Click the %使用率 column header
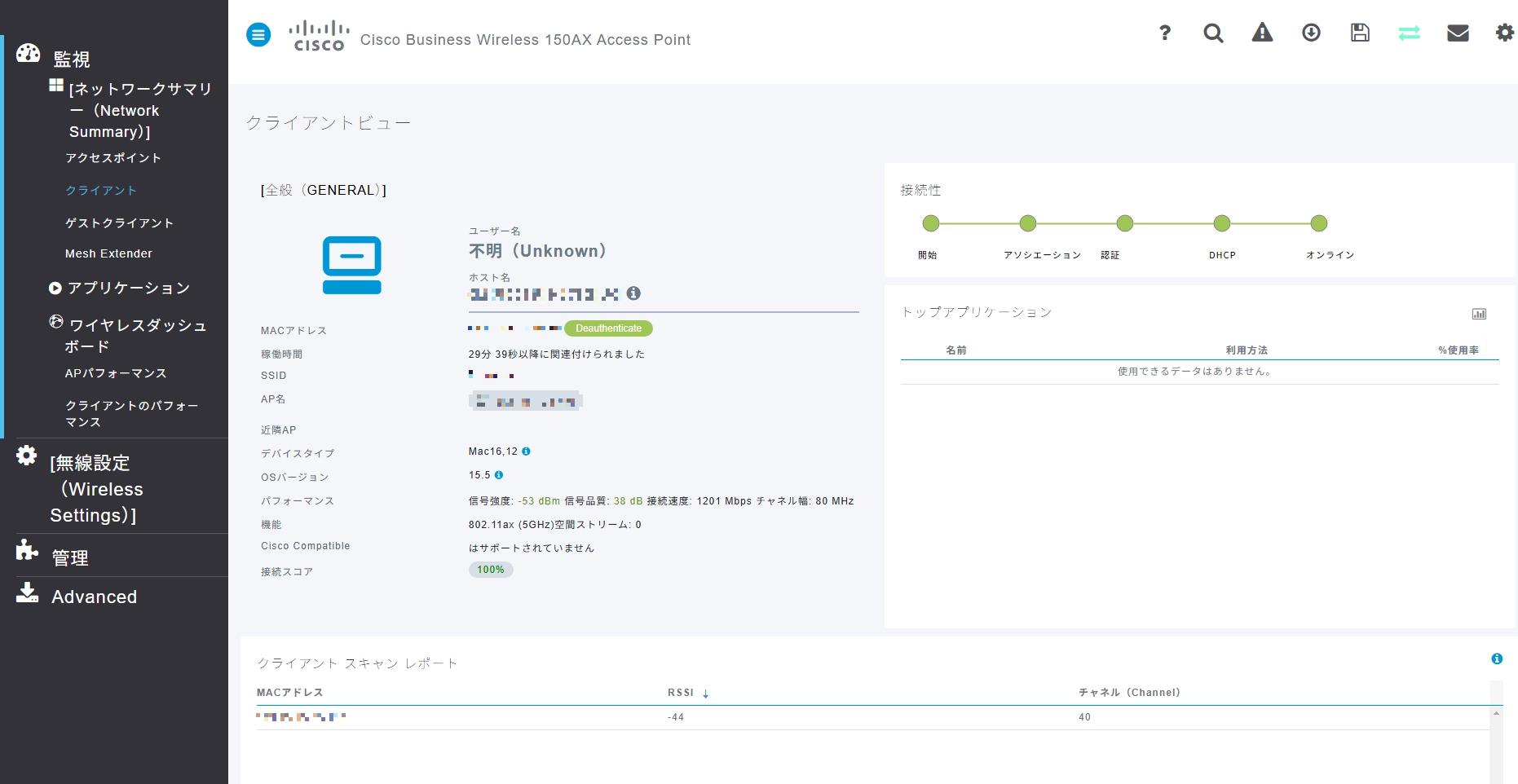Viewport: 1518px width, 784px height. (1458, 350)
